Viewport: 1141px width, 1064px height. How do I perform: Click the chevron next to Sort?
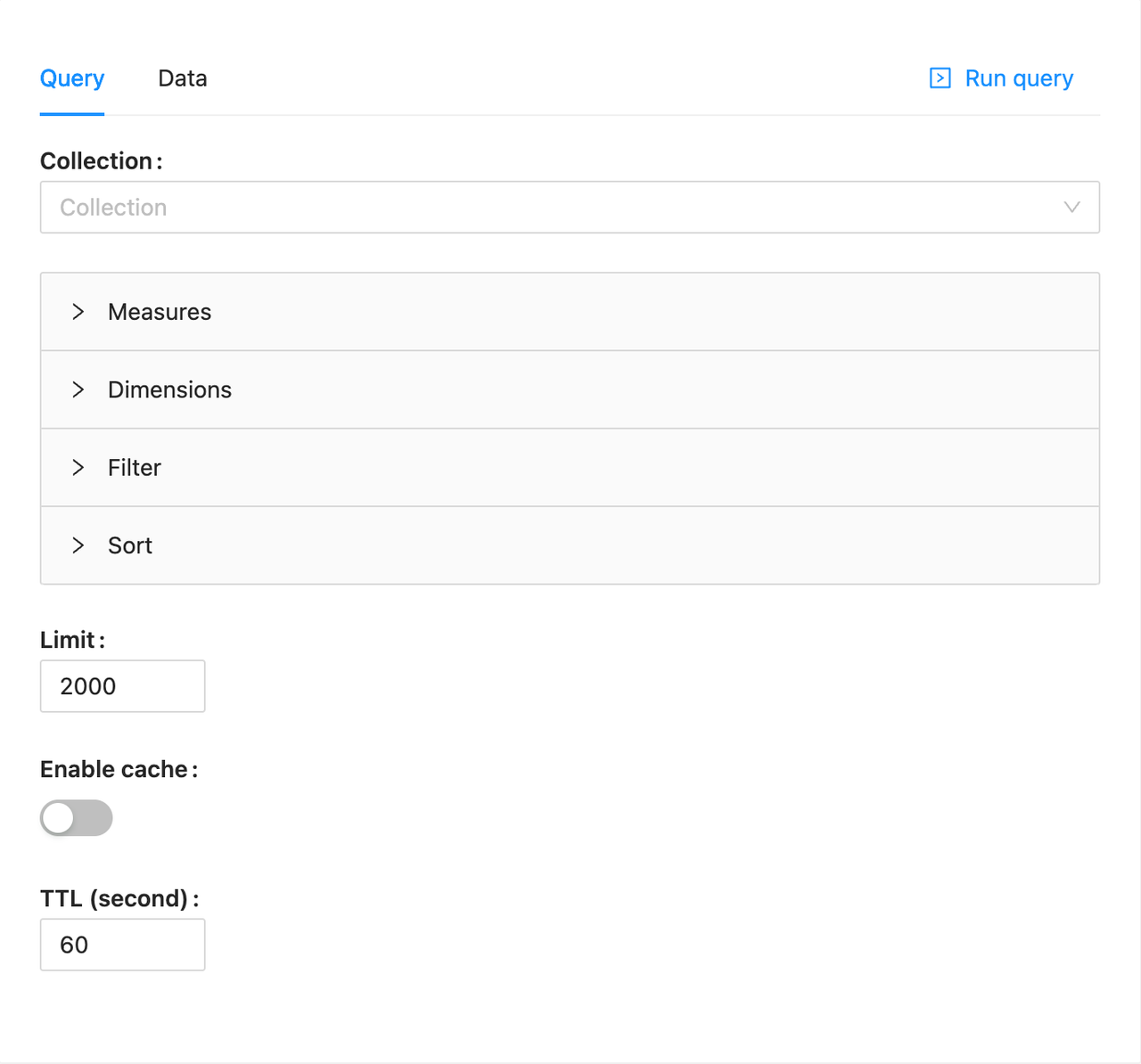tap(78, 545)
